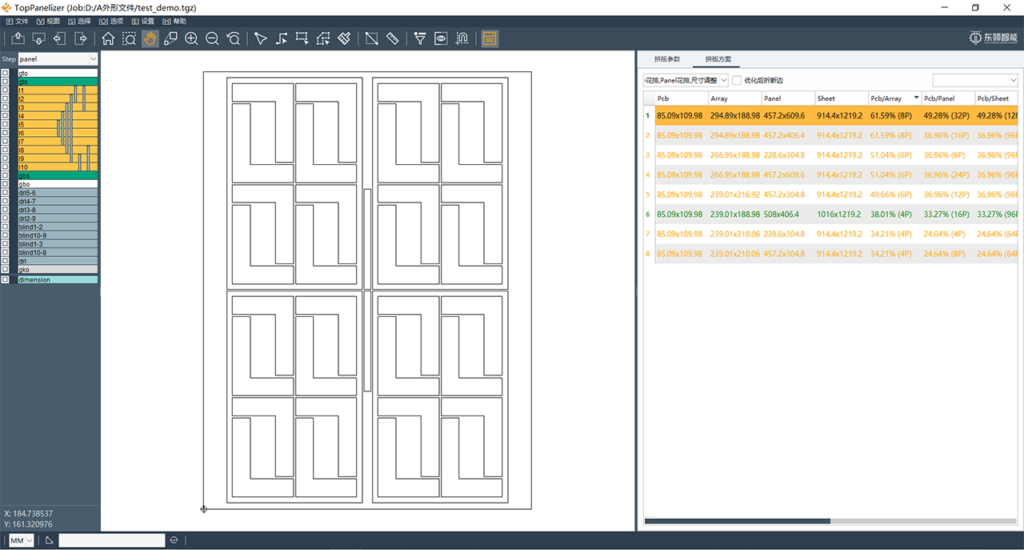Select the blind1-2 layer color bar
The image size is (1024, 550).
pos(57,227)
